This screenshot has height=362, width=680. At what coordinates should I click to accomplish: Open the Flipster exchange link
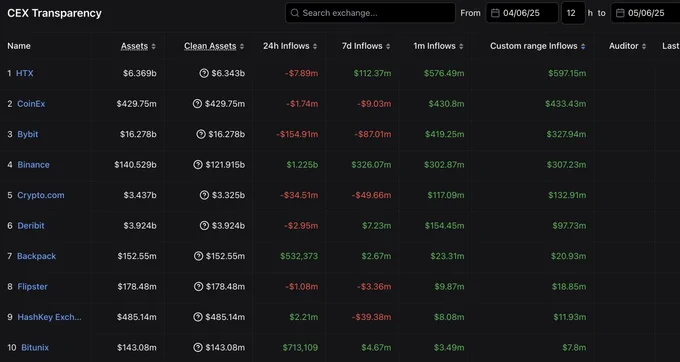pyautogui.click(x=33, y=287)
